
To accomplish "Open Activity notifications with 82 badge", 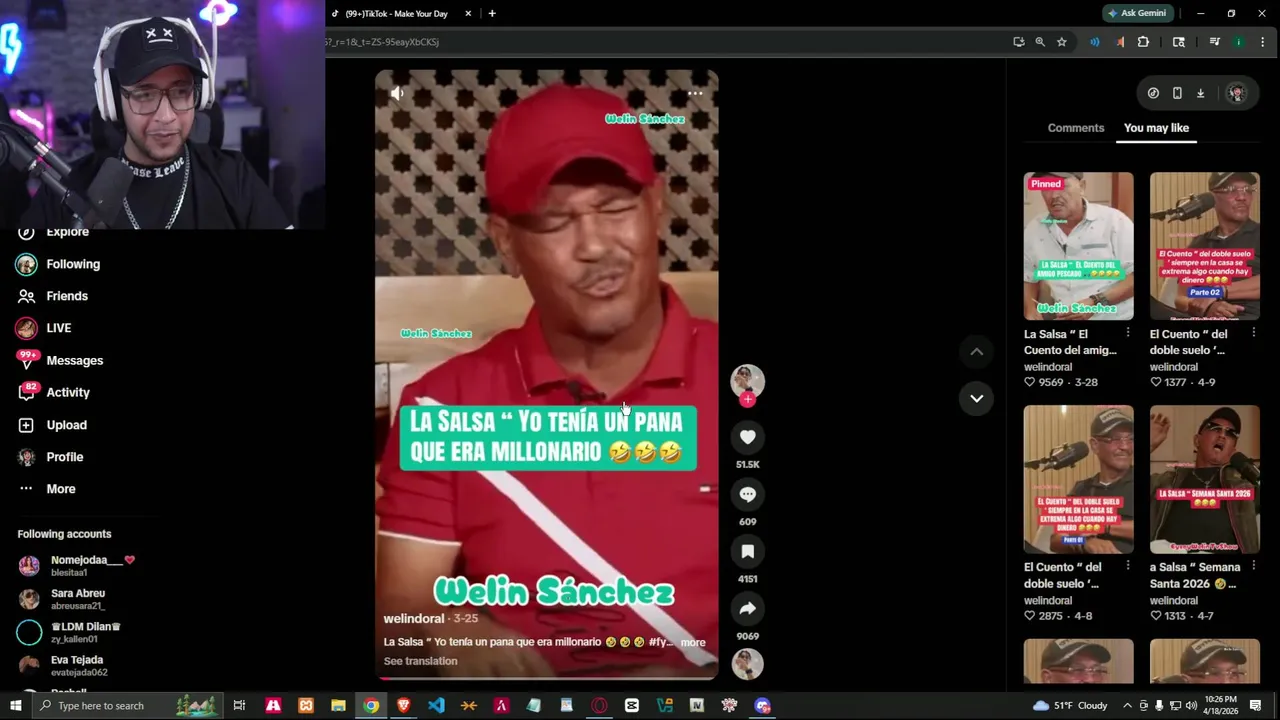I will [x=68, y=393].
